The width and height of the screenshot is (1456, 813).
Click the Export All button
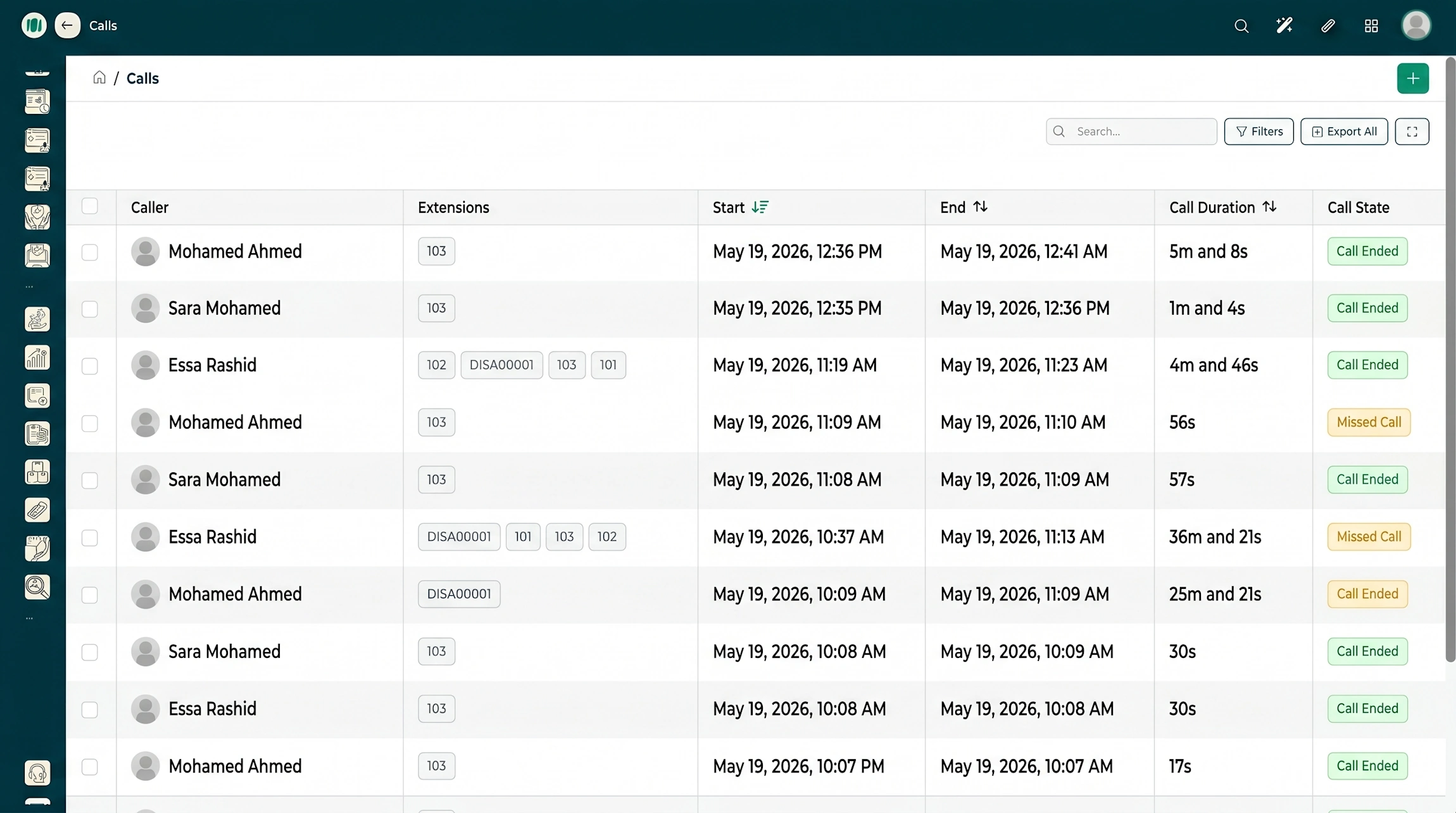1344,131
